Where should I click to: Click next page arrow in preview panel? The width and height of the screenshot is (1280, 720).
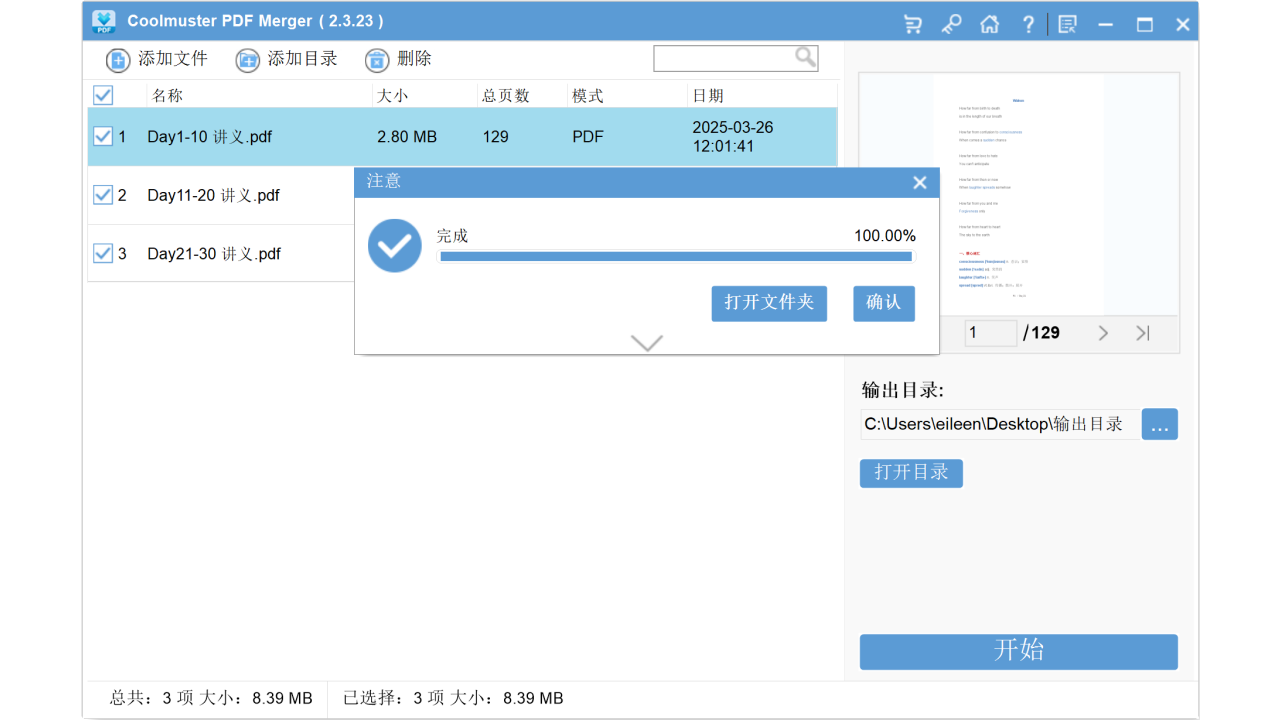click(1103, 332)
